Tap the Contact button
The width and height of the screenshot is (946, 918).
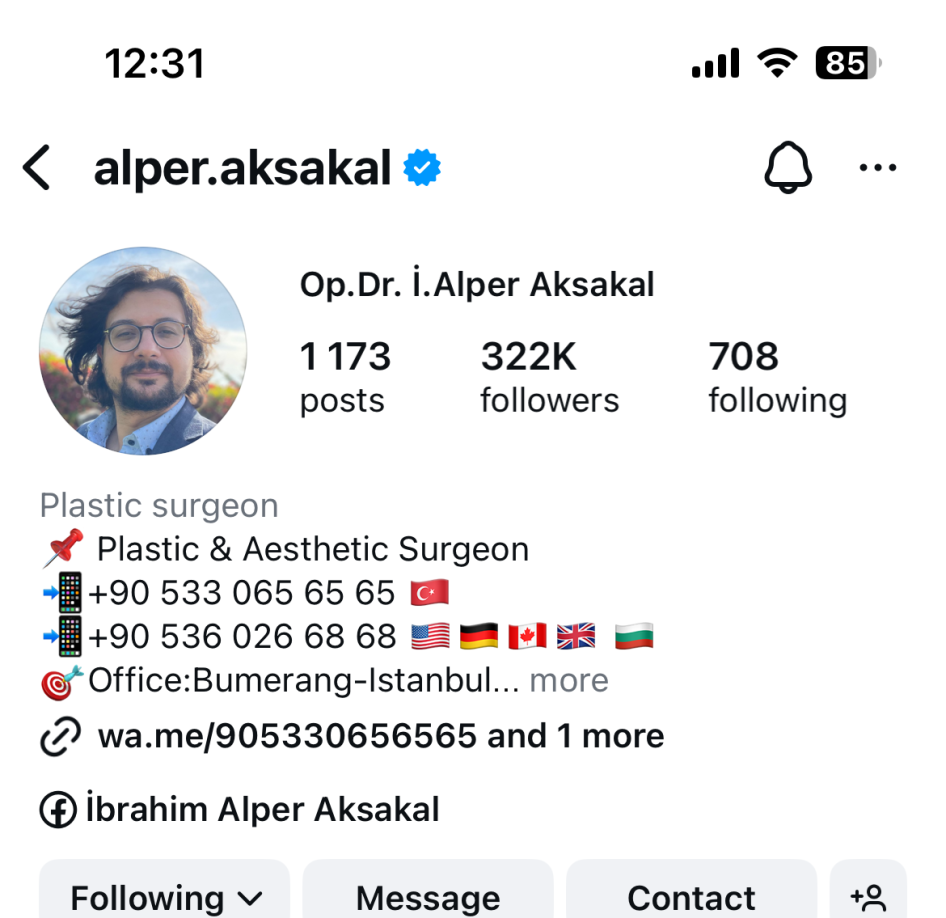[x=691, y=897]
